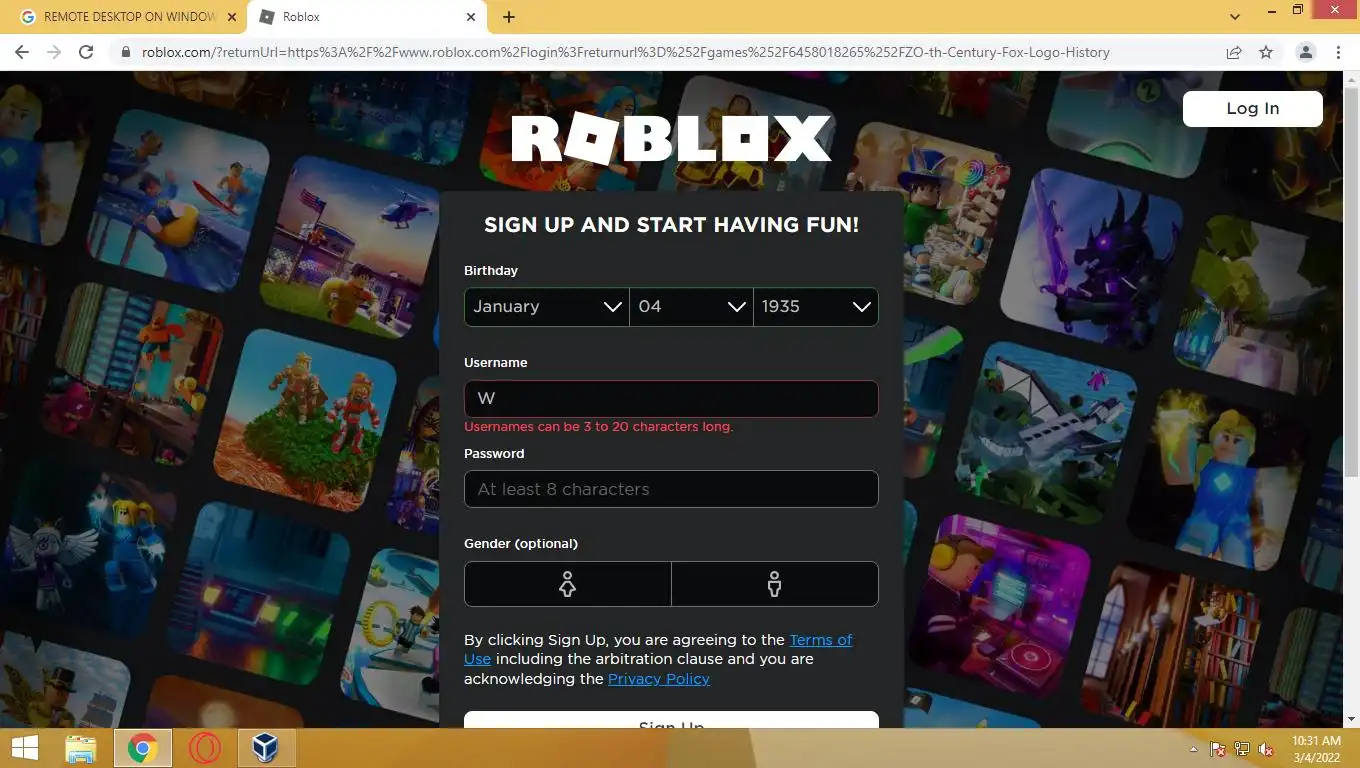Viewport: 1360px width, 768px height.
Task: Go back in Chrome
Action: [22, 52]
